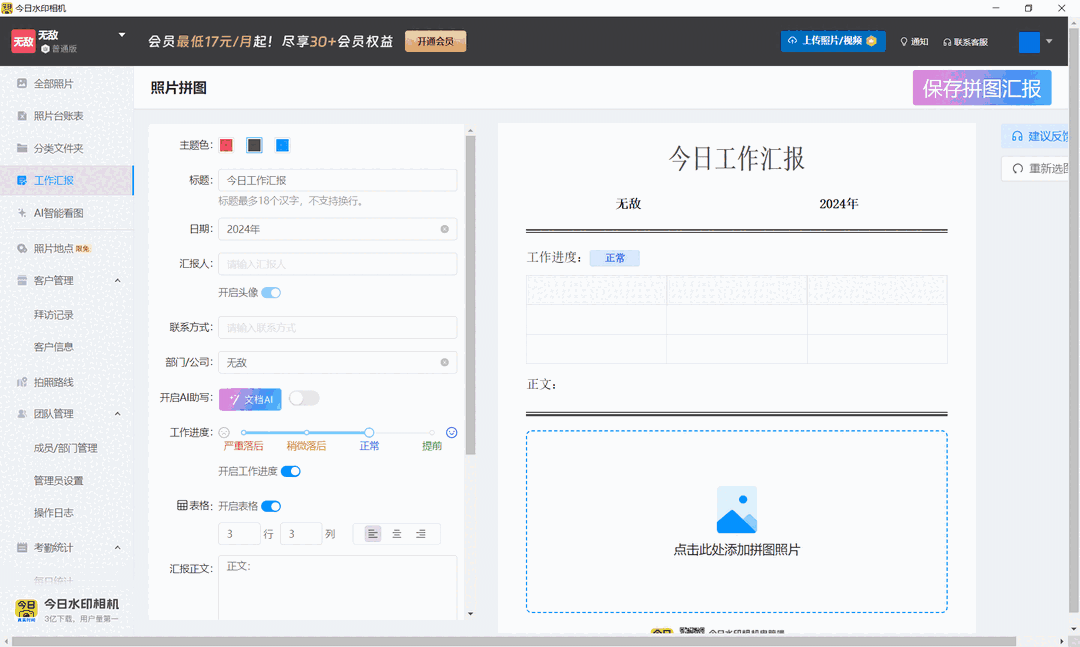This screenshot has height=647, width=1080.
Task: Clear the department/company field with the X icon
Action: click(x=445, y=362)
